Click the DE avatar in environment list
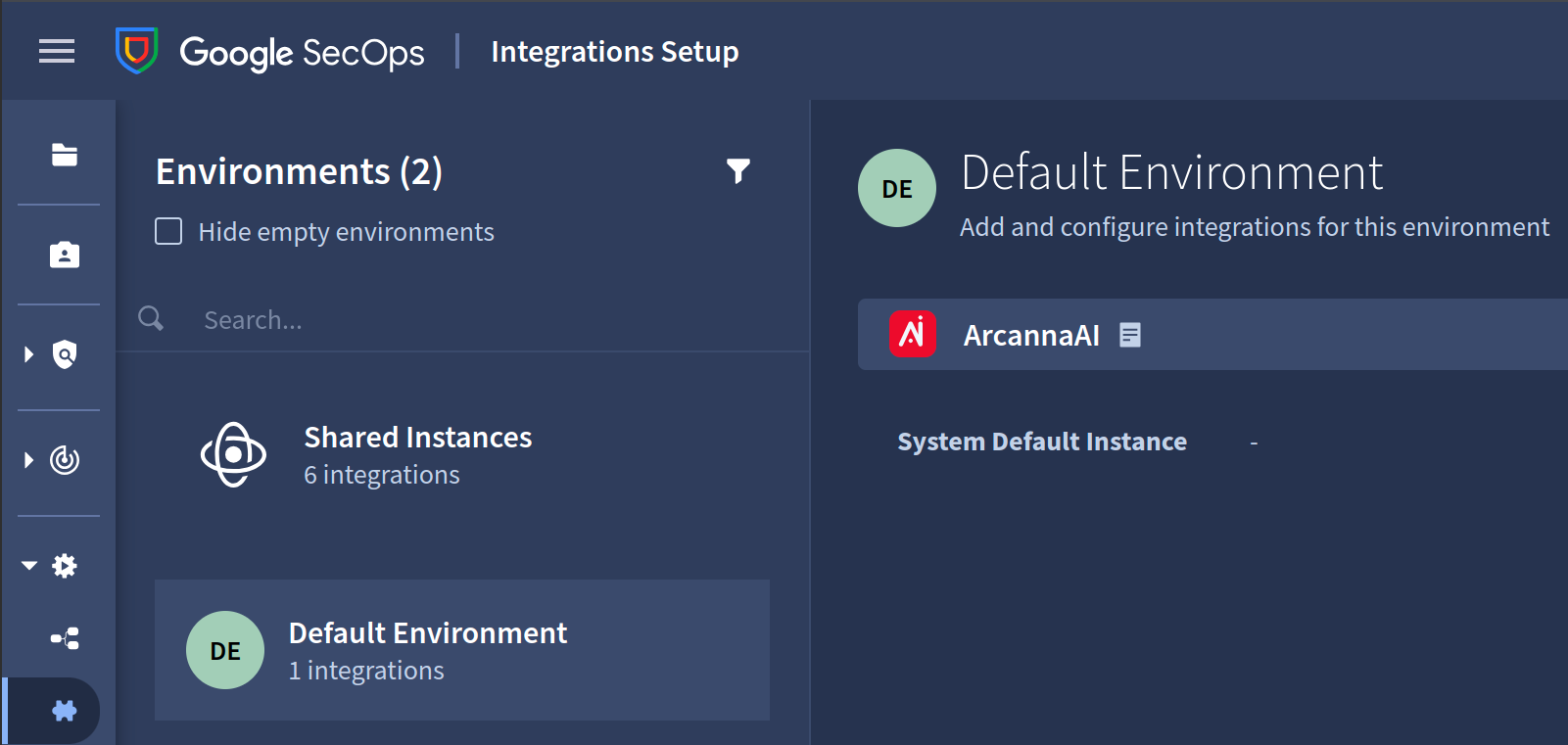Viewport: 1568px width, 745px height. click(225, 650)
